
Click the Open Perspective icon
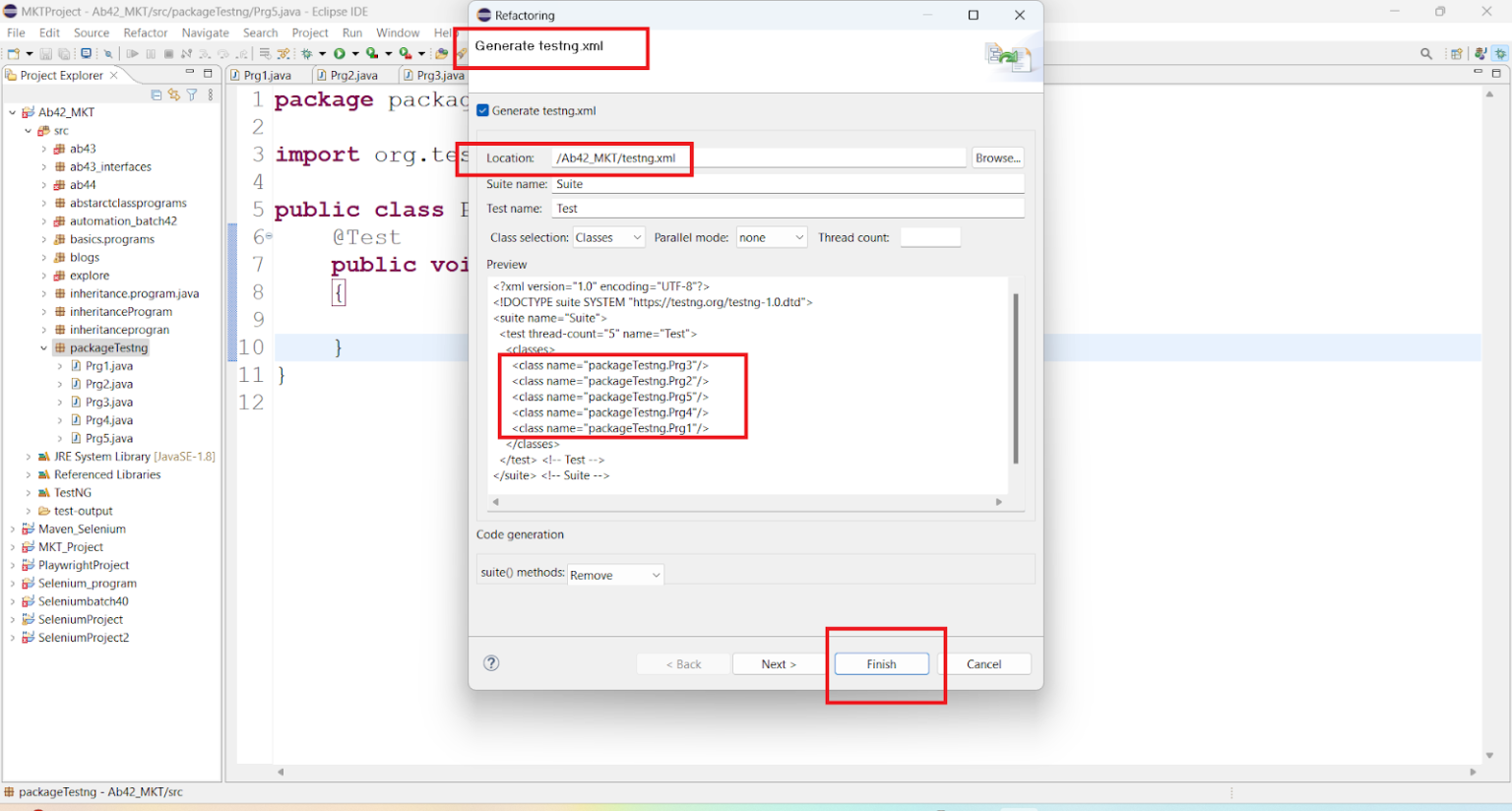coord(1456,54)
